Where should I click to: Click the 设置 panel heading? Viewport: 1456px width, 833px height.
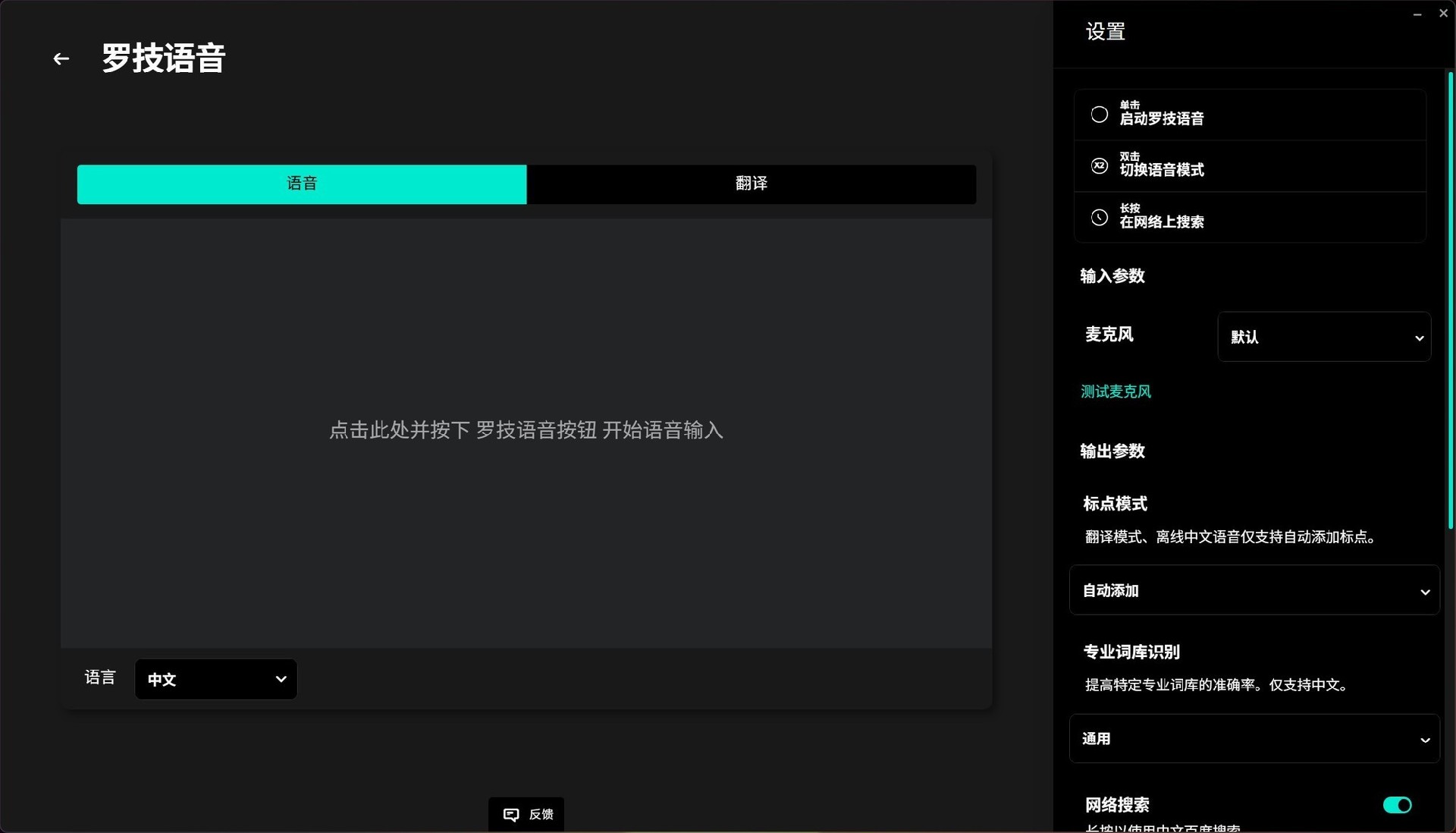click(1106, 32)
